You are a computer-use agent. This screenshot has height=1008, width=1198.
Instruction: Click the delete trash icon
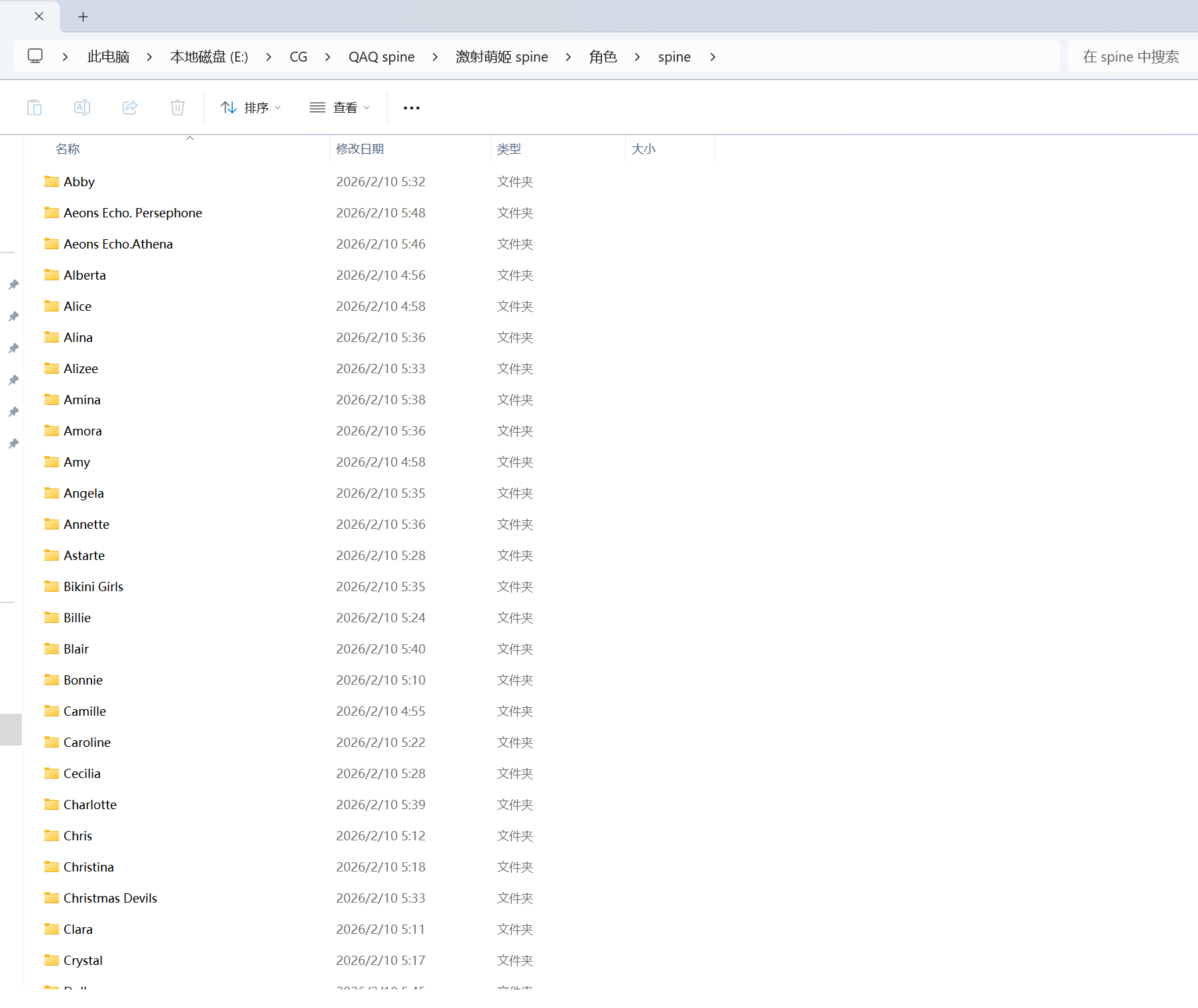point(178,107)
